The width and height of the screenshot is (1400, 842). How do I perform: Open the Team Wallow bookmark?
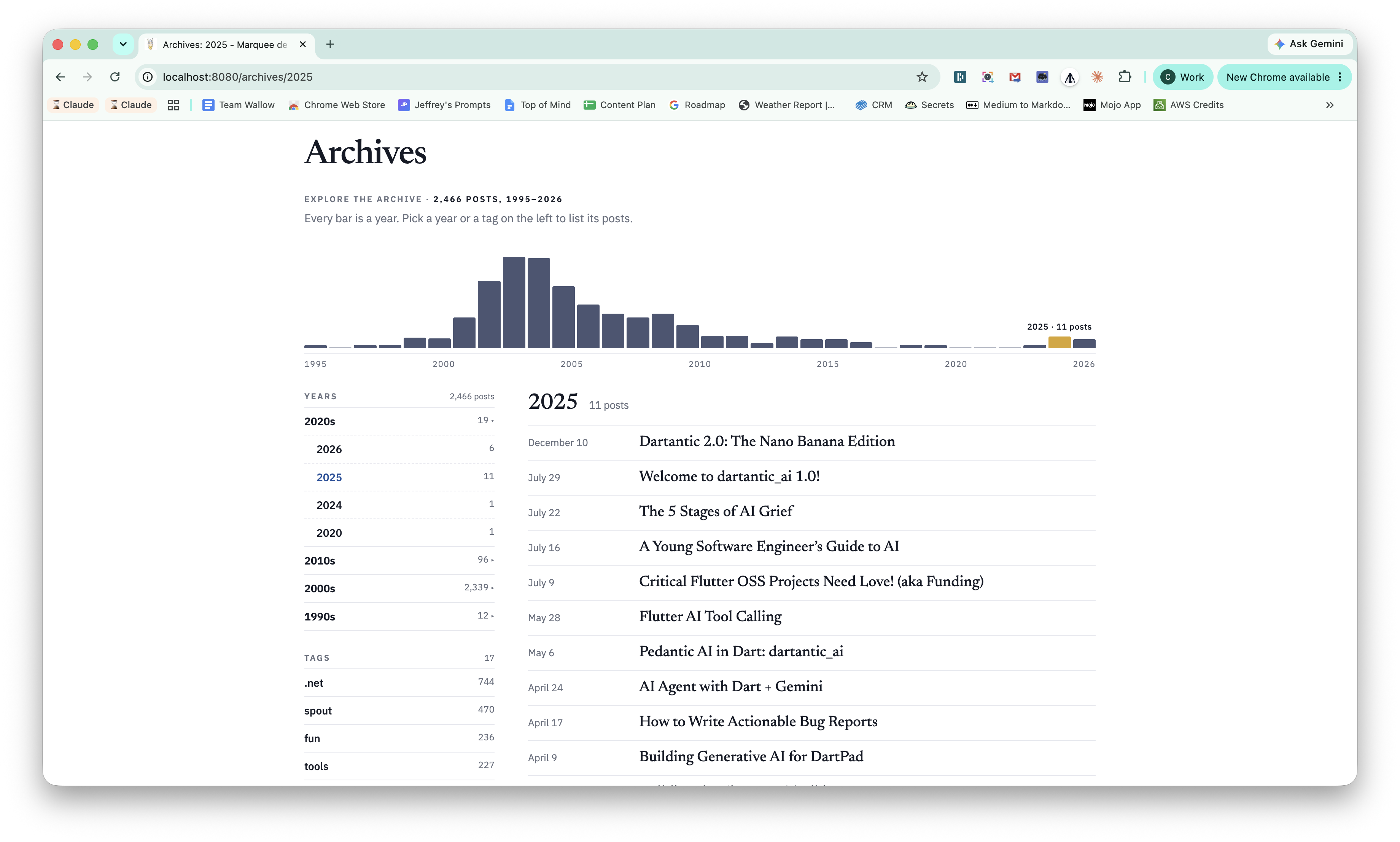[238, 105]
